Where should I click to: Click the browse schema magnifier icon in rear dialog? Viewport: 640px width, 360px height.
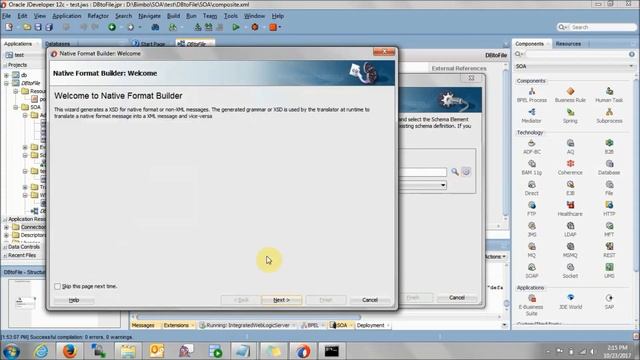[x=455, y=172]
